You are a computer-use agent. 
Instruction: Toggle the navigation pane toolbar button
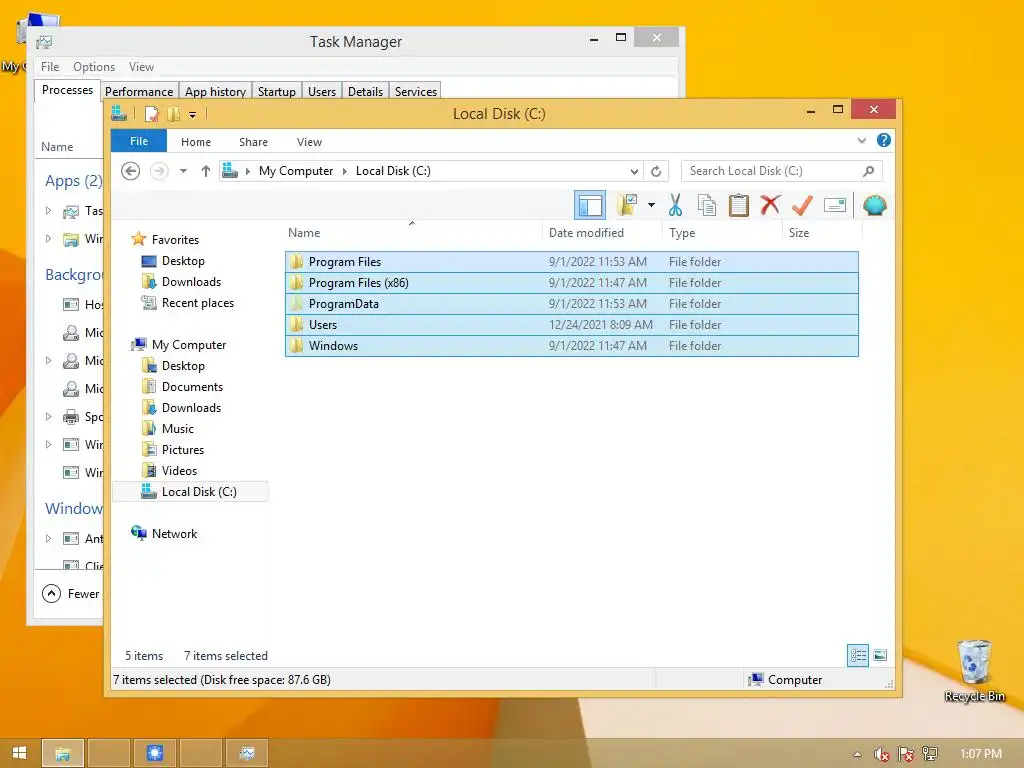(x=590, y=205)
